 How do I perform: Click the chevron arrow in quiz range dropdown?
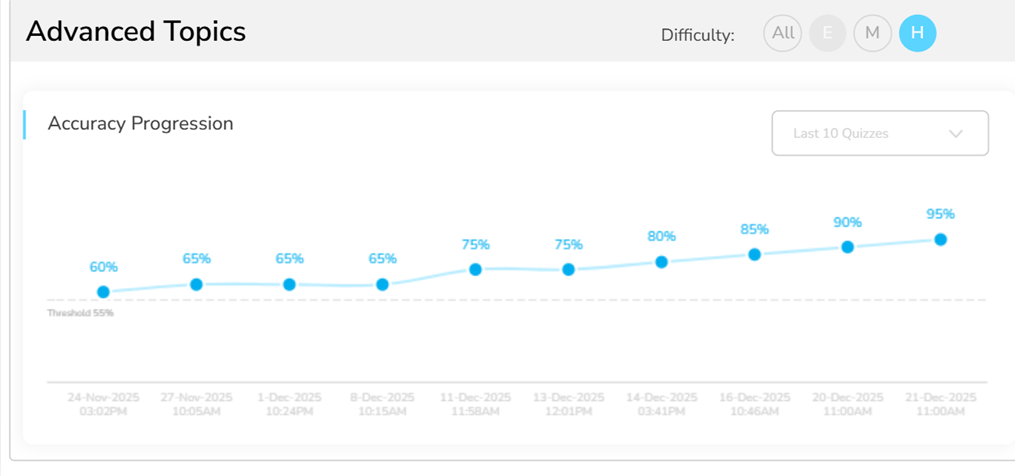pyautogui.click(x=955, y=134)
